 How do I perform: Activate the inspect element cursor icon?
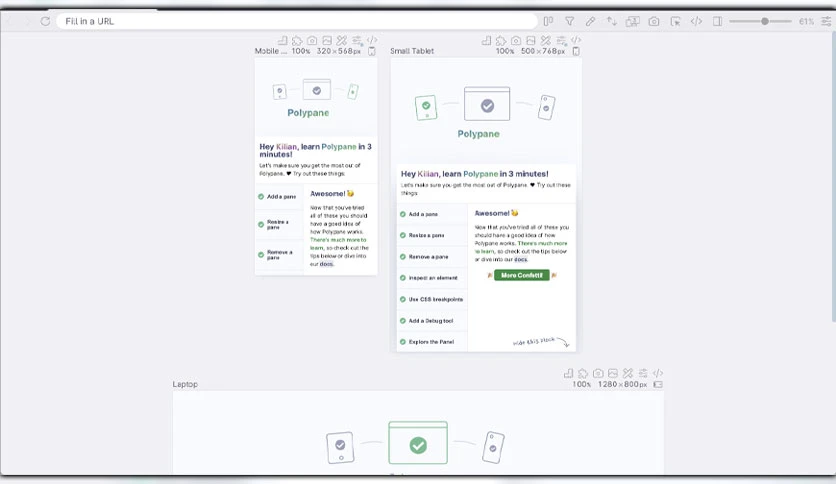[675, 21]
